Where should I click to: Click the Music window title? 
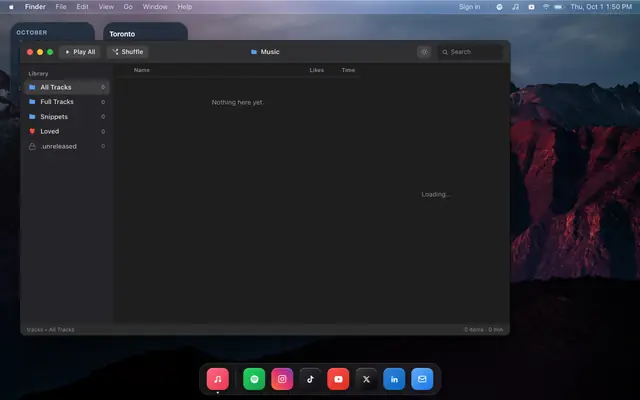tap(265, 52)
